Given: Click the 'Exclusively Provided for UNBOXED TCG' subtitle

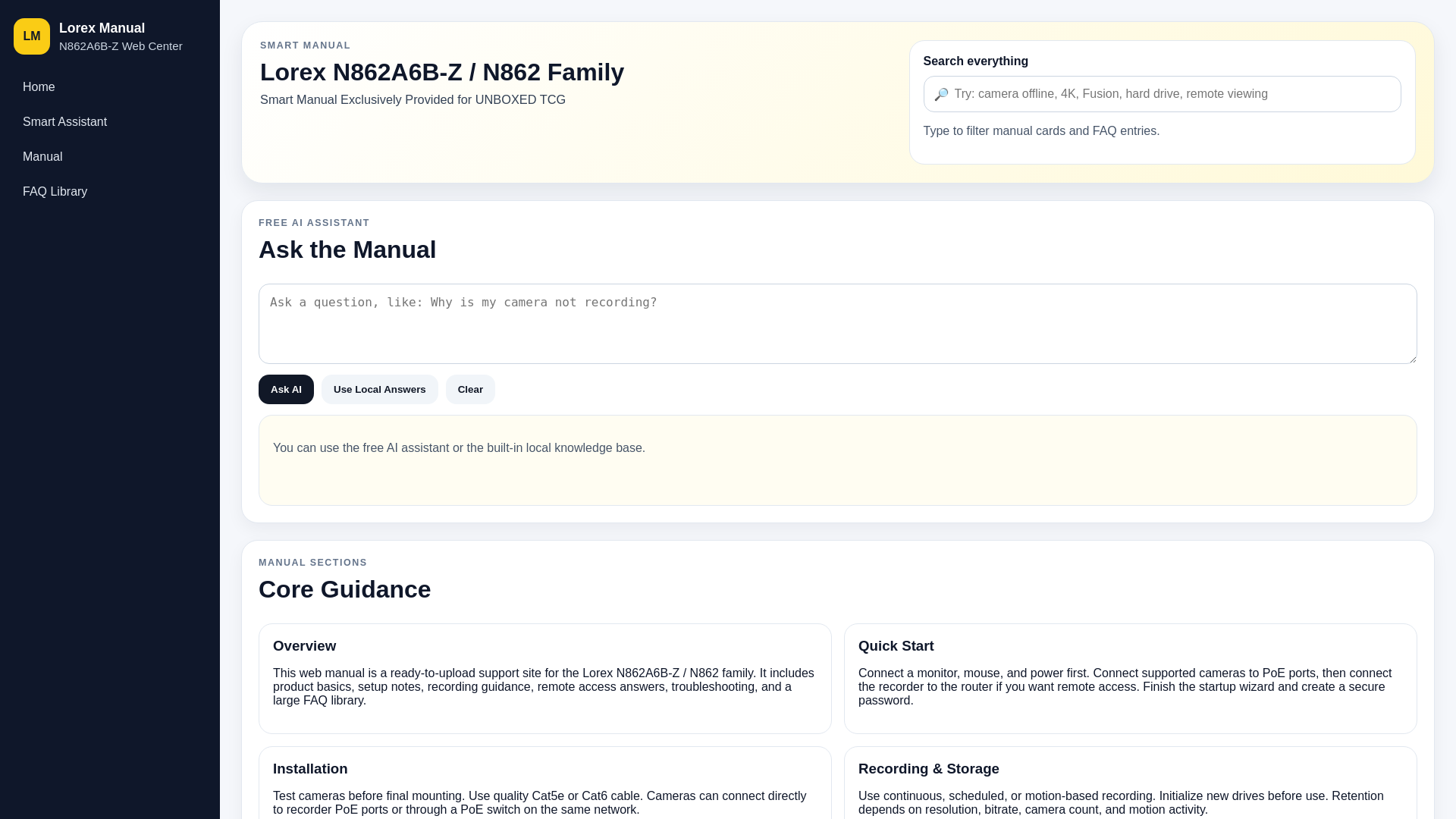Looking at the screenshot, I should pos(413,100).
